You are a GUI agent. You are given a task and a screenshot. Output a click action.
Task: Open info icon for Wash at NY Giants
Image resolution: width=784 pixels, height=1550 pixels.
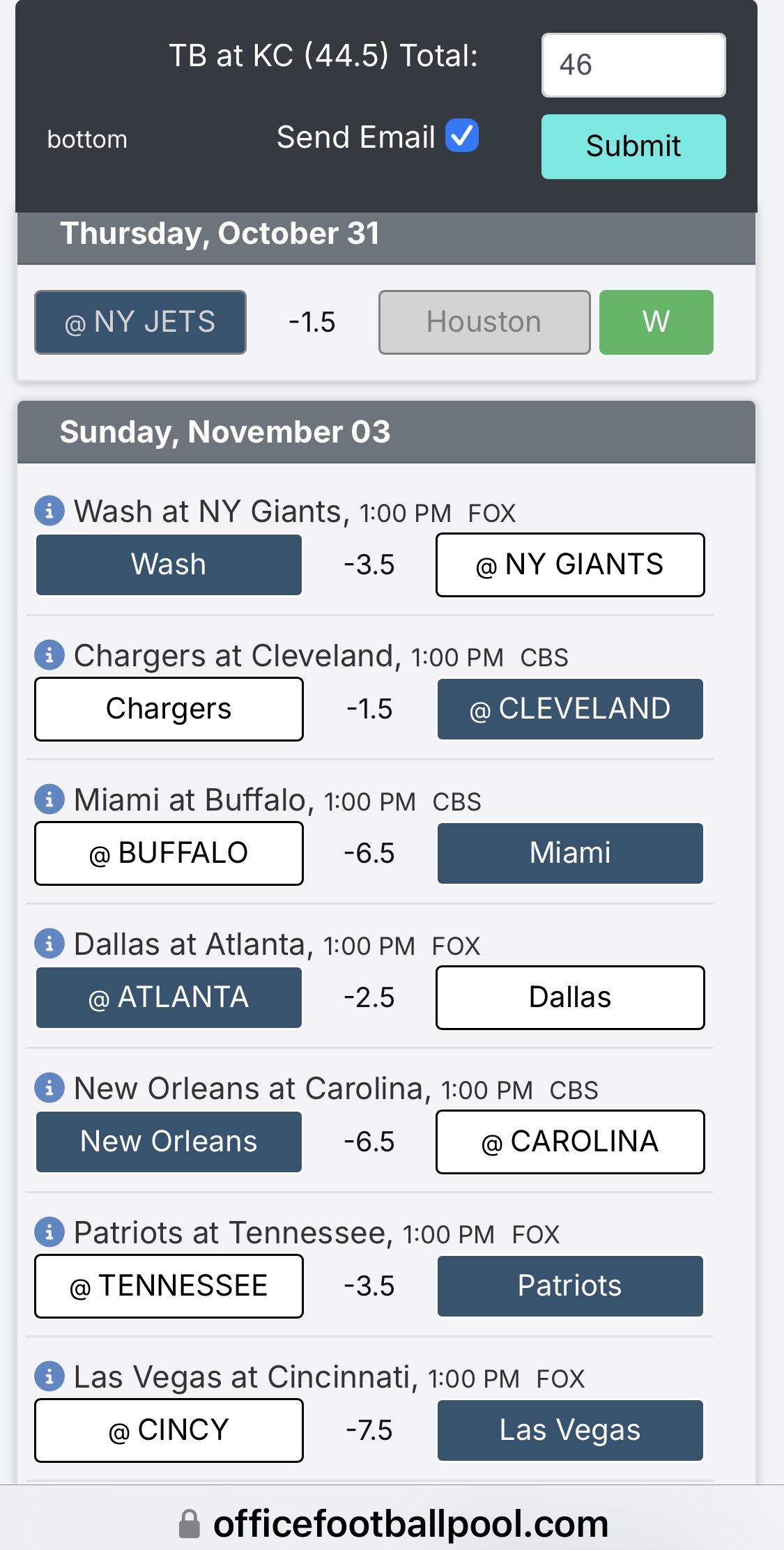[49, 511]
